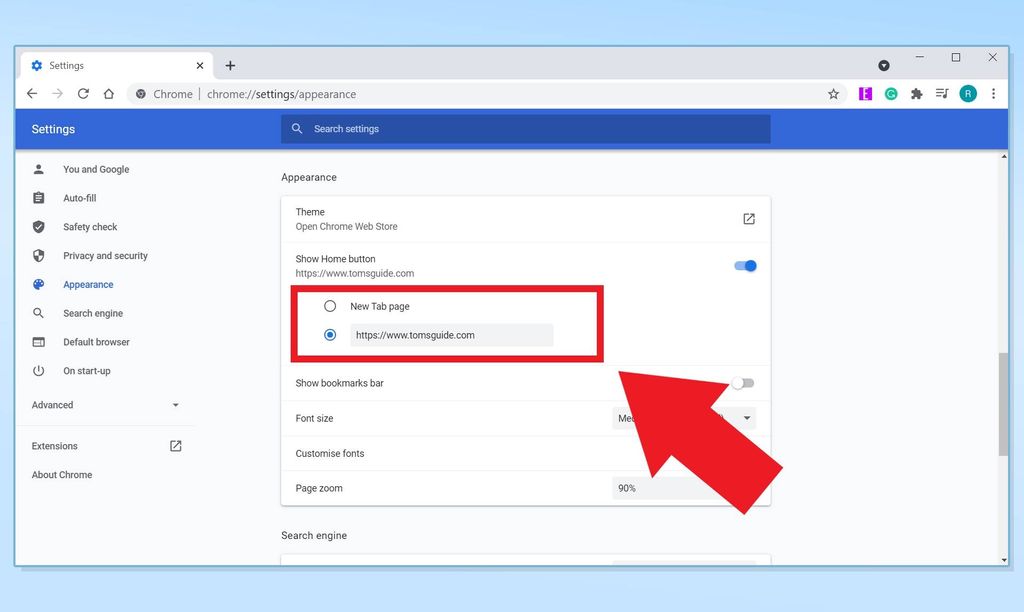Click the Customise fonts option

click(x=330, y=453)
